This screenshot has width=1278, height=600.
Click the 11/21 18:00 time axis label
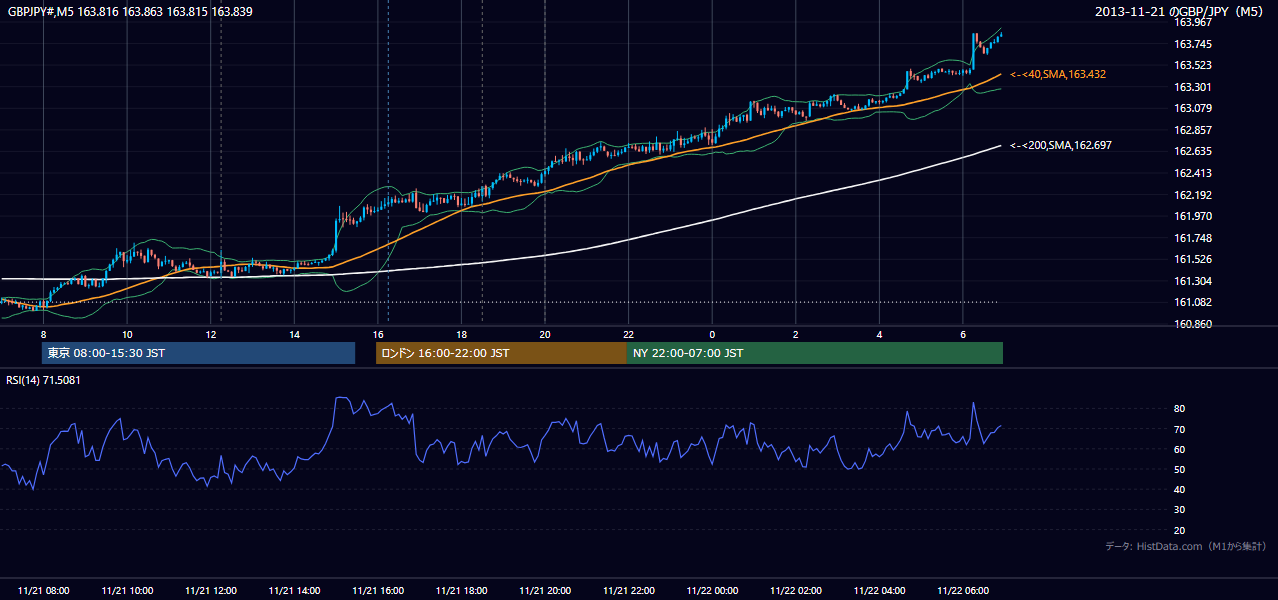click(x=461, y=590)
